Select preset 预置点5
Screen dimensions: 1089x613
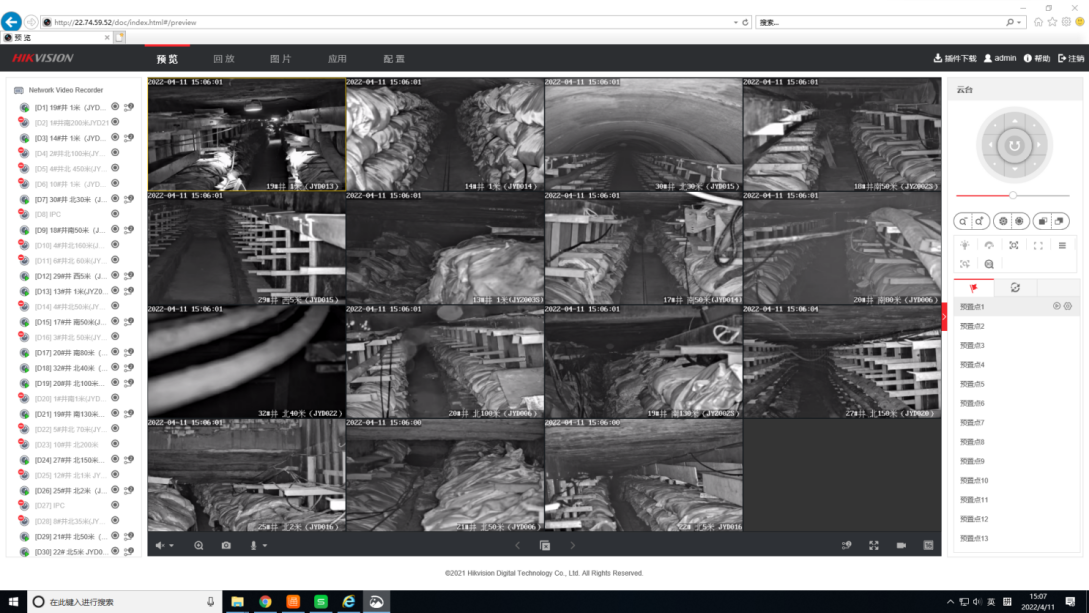pos(972,384)
